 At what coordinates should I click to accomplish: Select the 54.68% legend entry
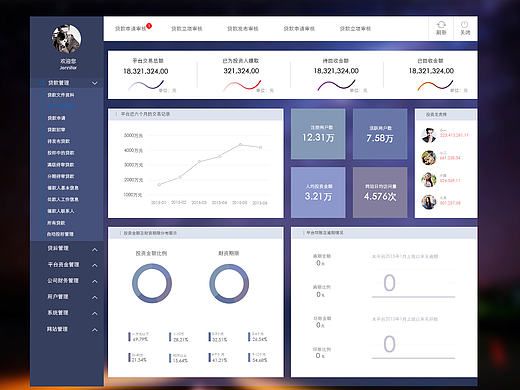tap(258, 358)
